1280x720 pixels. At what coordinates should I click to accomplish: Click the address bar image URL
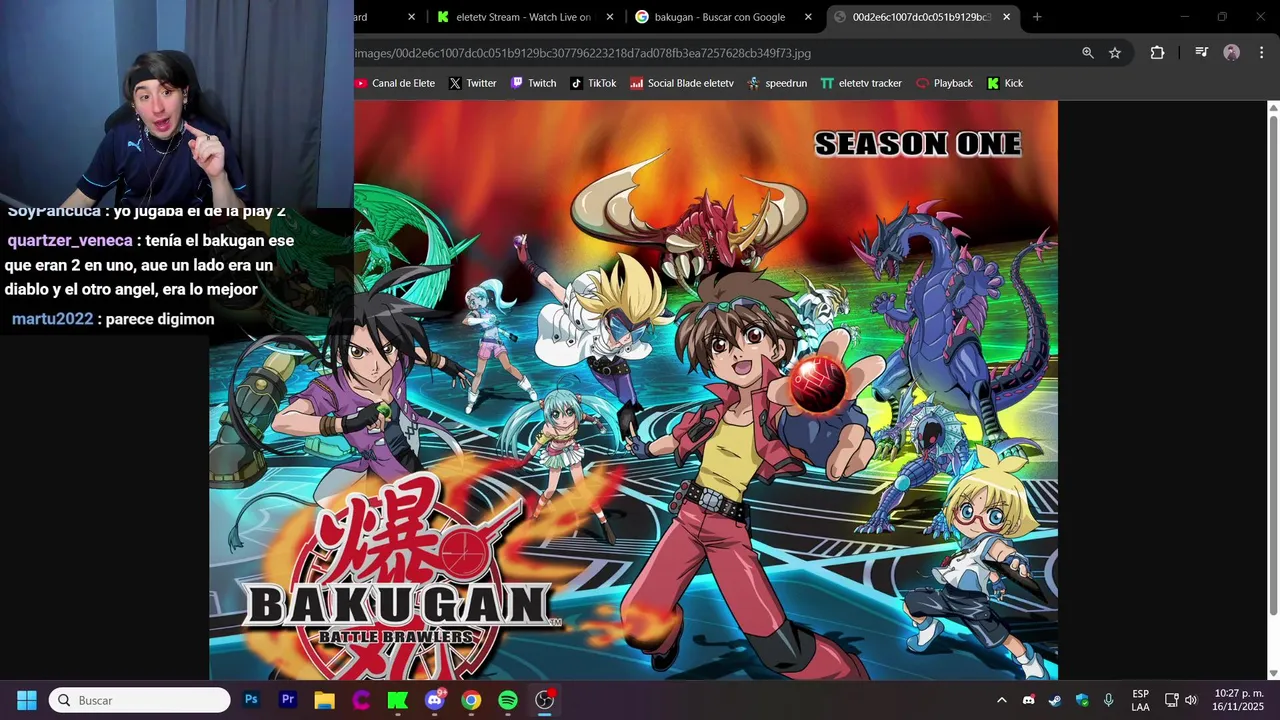582,53
